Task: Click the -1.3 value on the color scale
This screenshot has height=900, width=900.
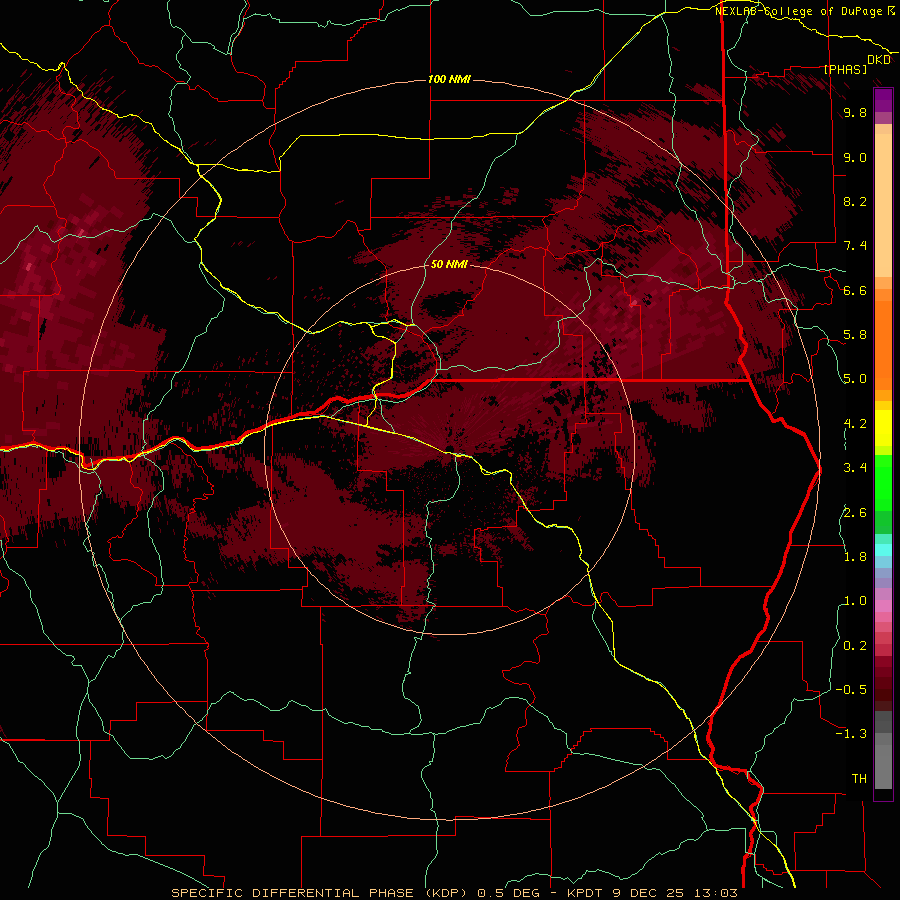Action: coord(851,734)
